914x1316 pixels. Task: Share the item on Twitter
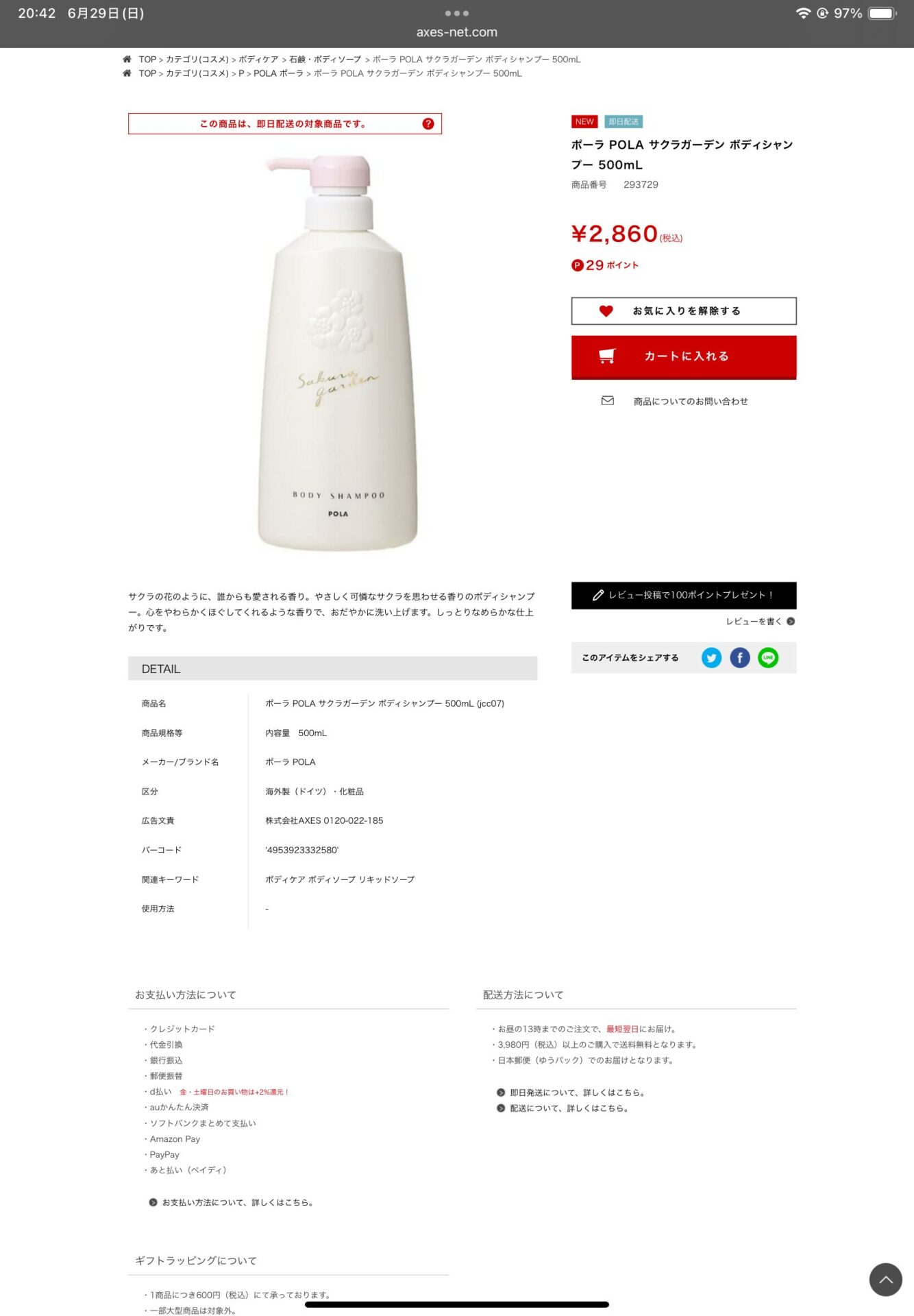pyautogui.click(x=711, y=657)
